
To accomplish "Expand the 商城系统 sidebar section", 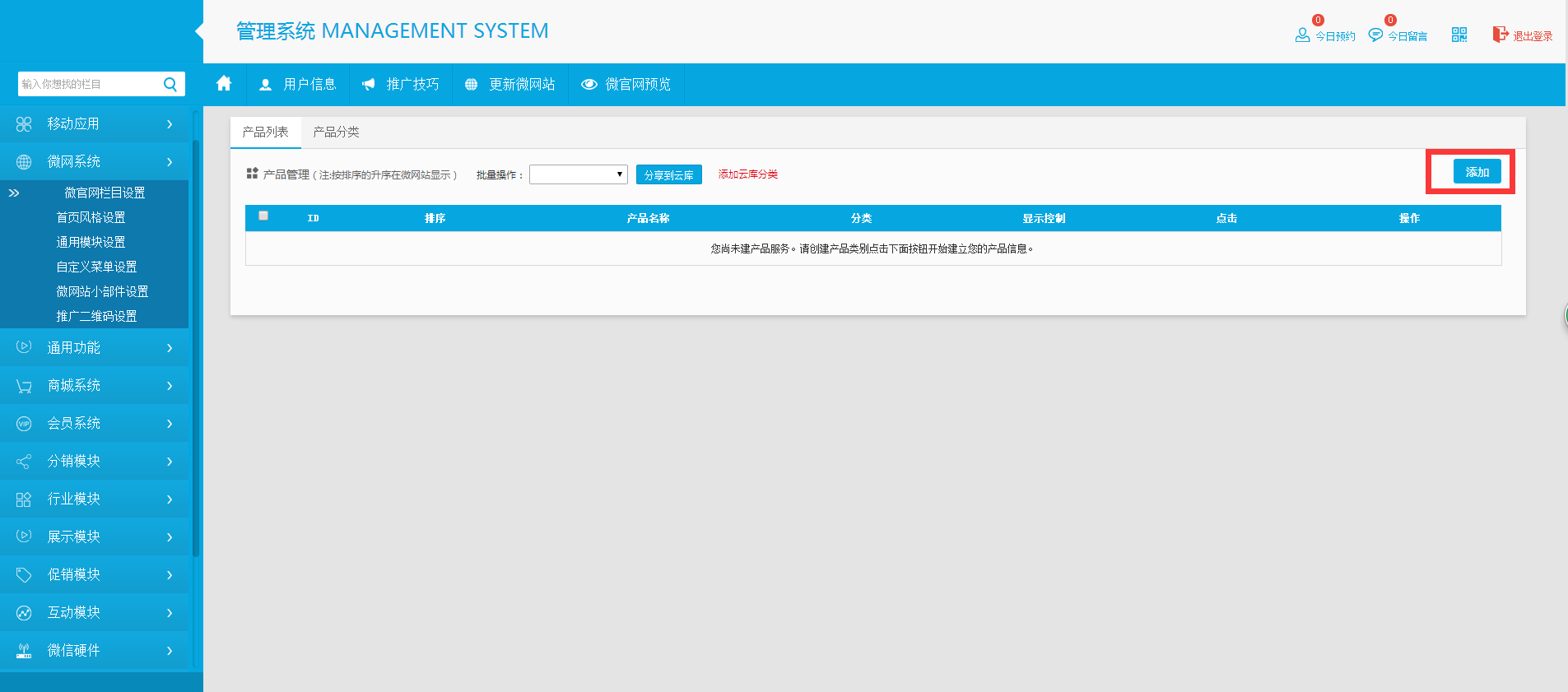I will (x=95, y=386).
